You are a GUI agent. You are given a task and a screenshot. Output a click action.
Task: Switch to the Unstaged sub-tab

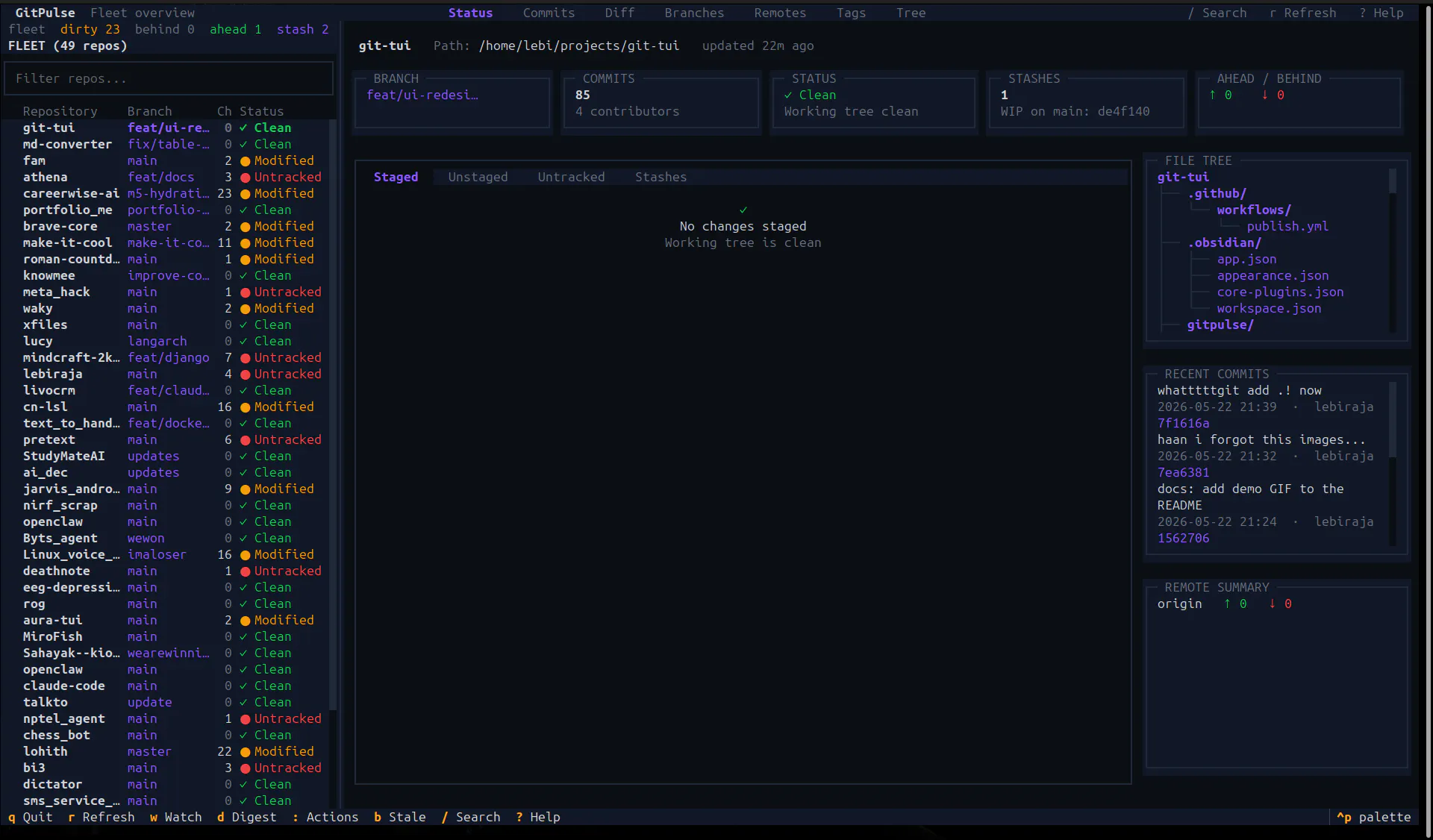click(478, 177)
